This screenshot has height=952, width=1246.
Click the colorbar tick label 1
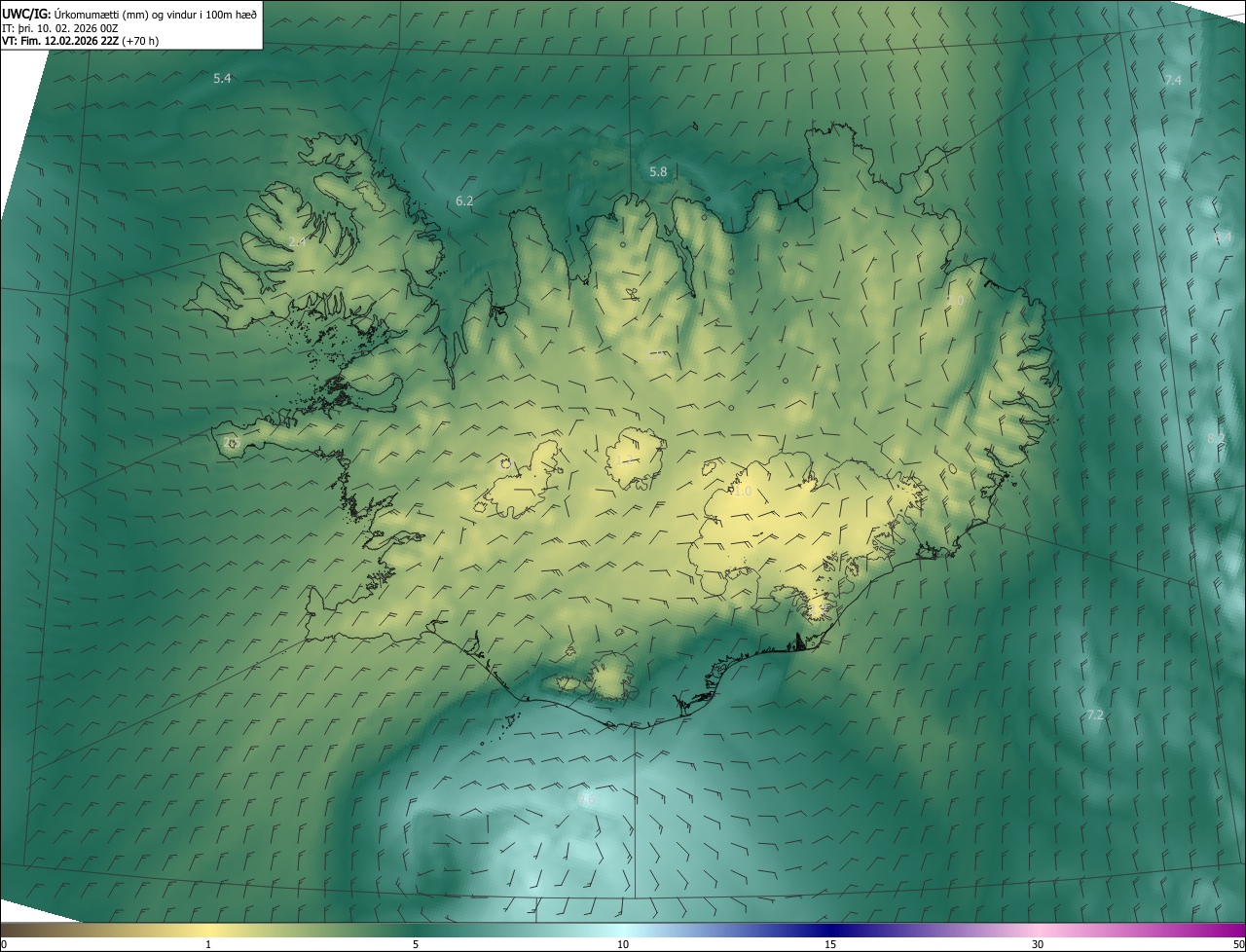pyautogui.click(x=208, y=944)
